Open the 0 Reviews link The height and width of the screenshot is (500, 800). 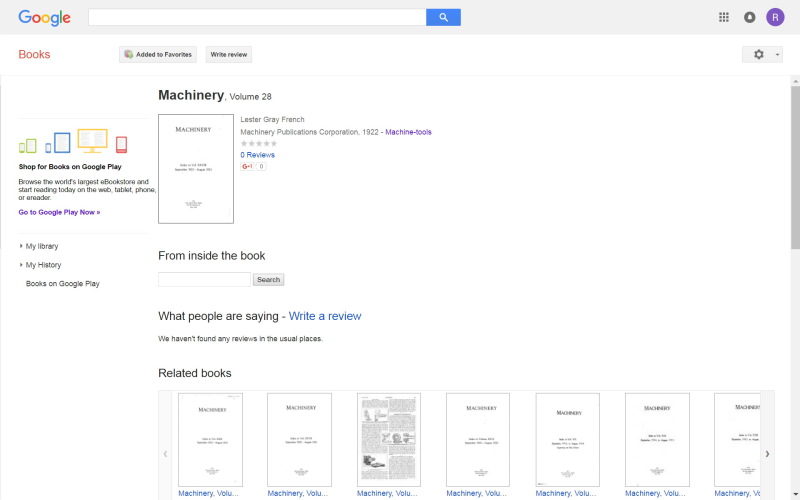tap(258, 155)
